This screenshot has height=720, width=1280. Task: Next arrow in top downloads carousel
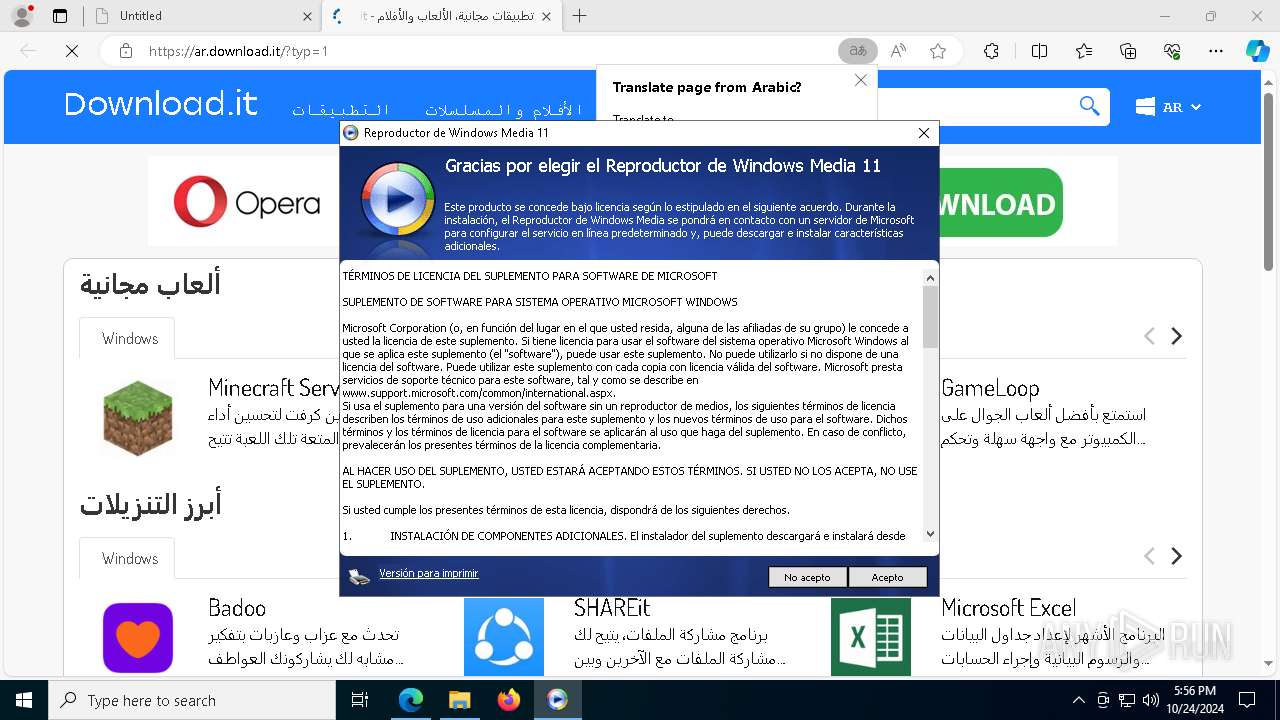tap(1177, 556)
